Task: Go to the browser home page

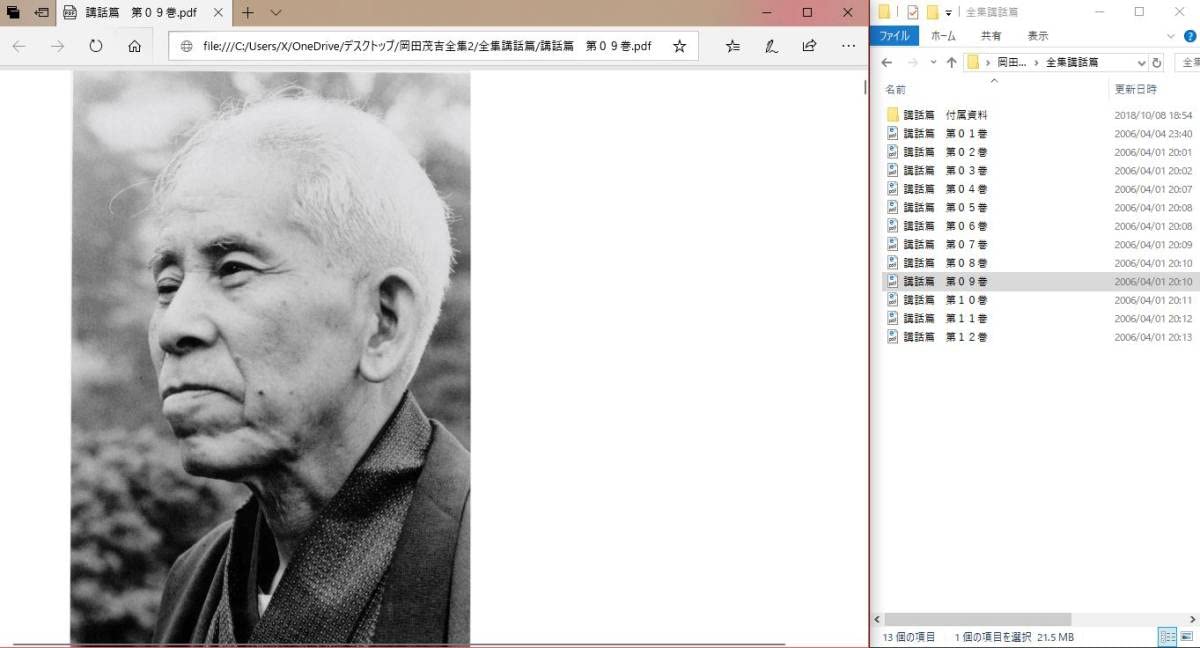Action: [134, 46]
